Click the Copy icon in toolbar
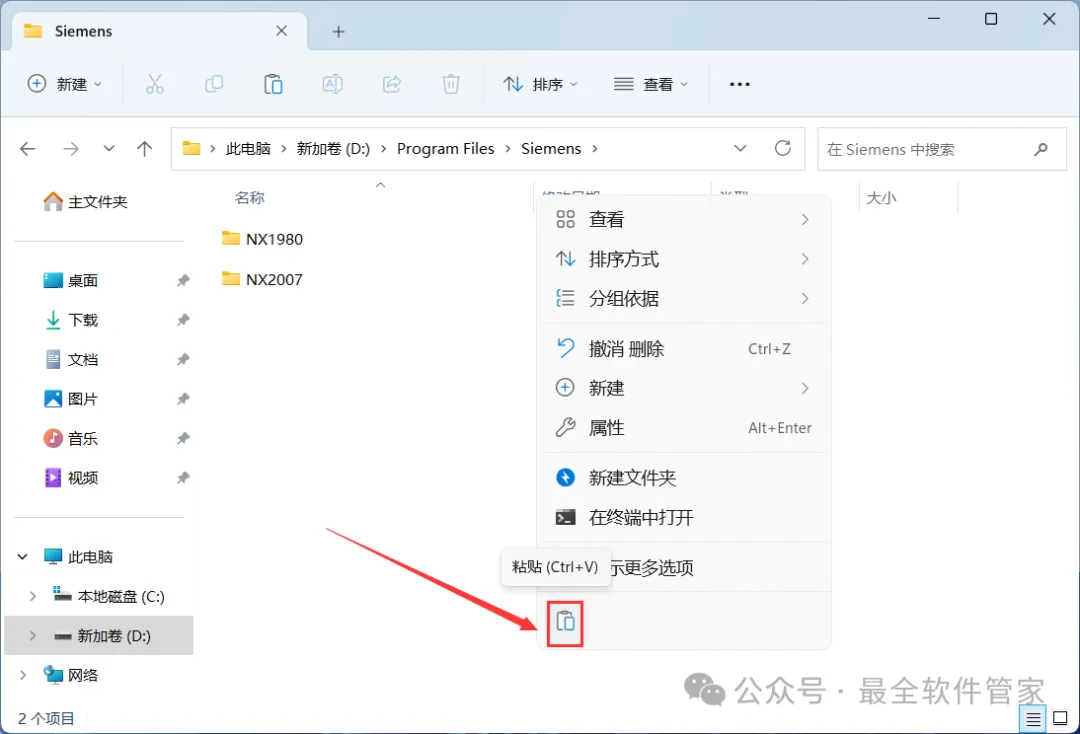The height and width of the screenshot is (734, 1080). pos(214,84)
